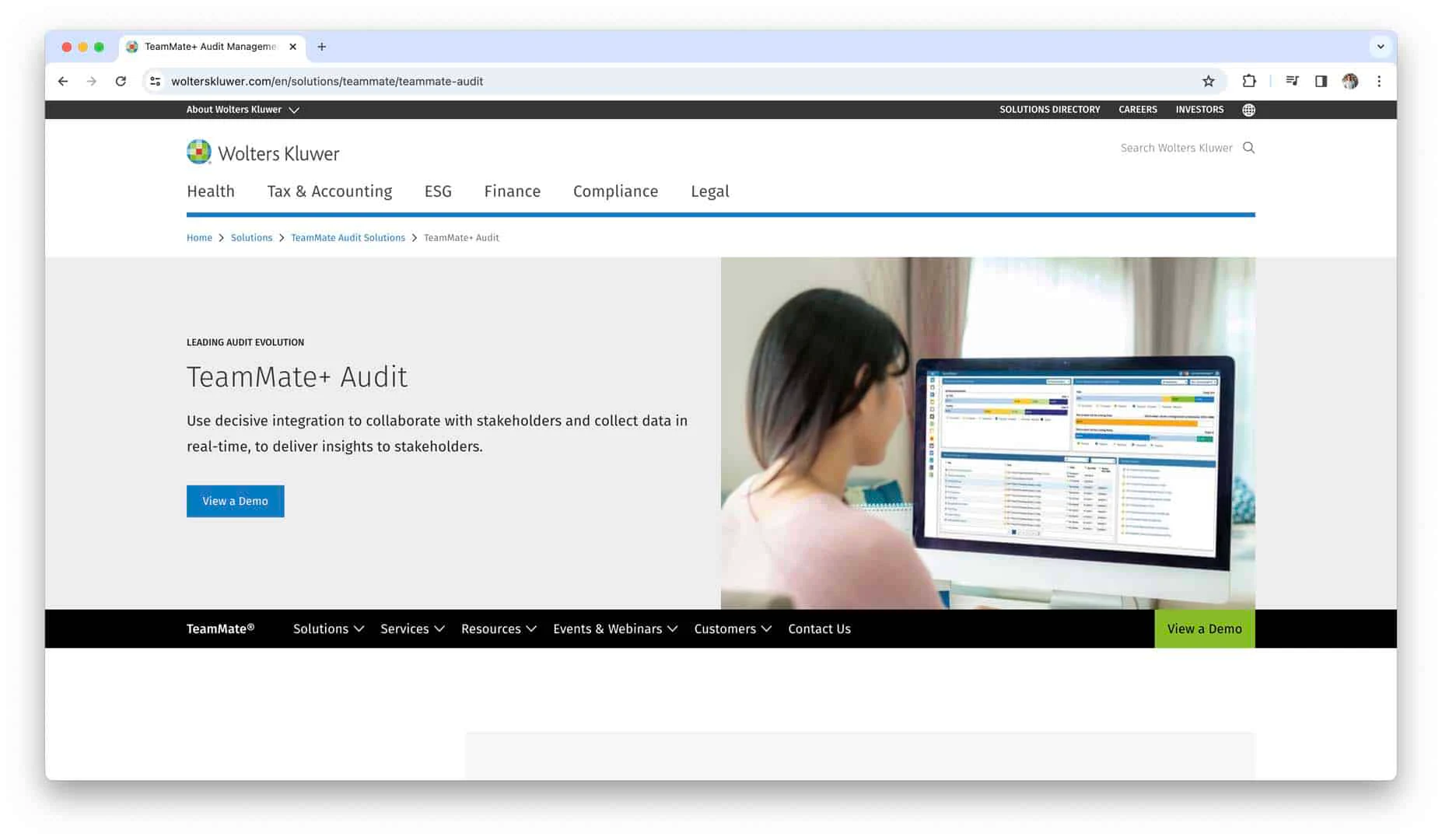Open the Careers link

[x=1137, y=110]
